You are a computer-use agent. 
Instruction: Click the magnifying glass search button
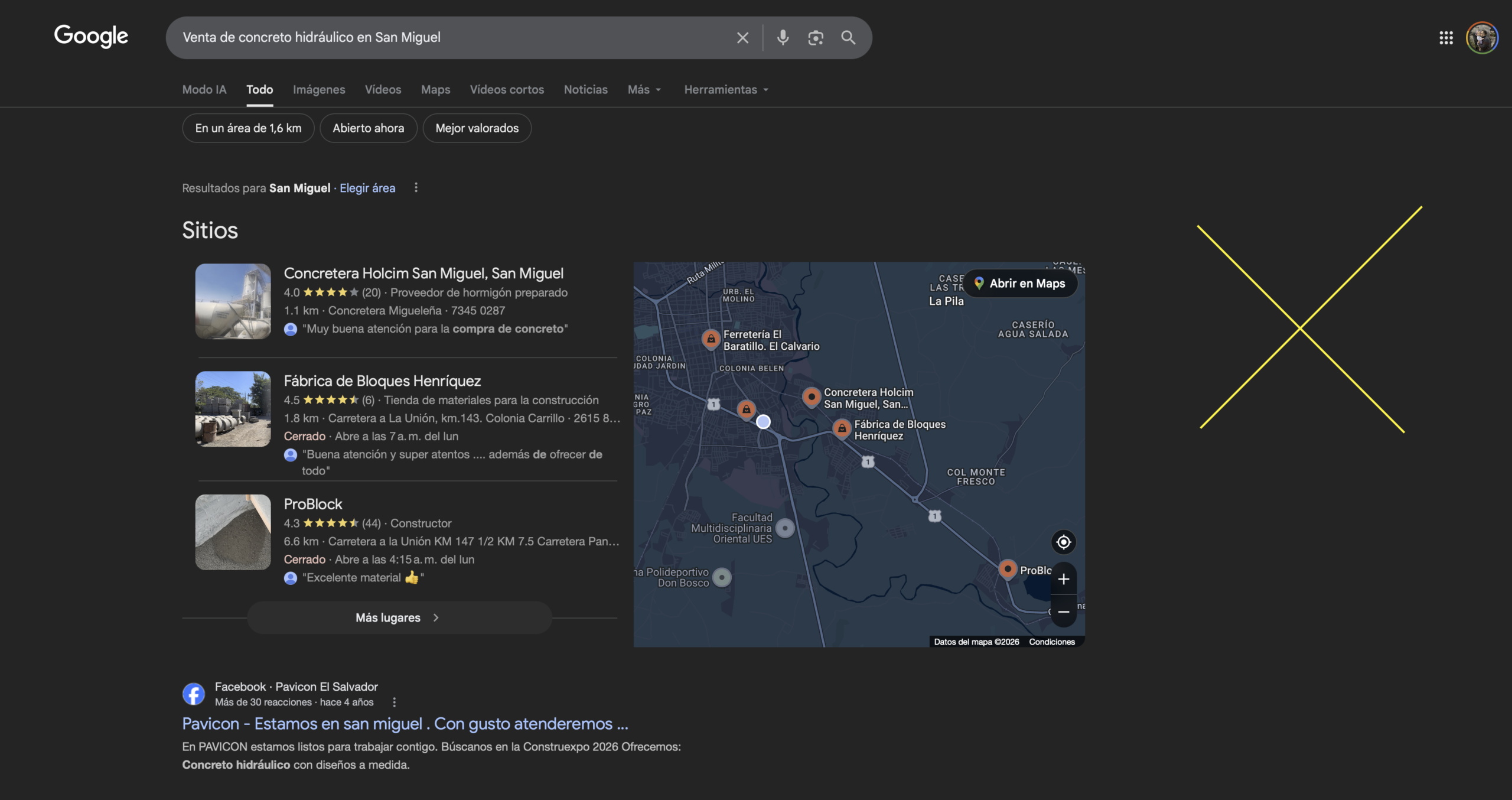pos(848,38)
